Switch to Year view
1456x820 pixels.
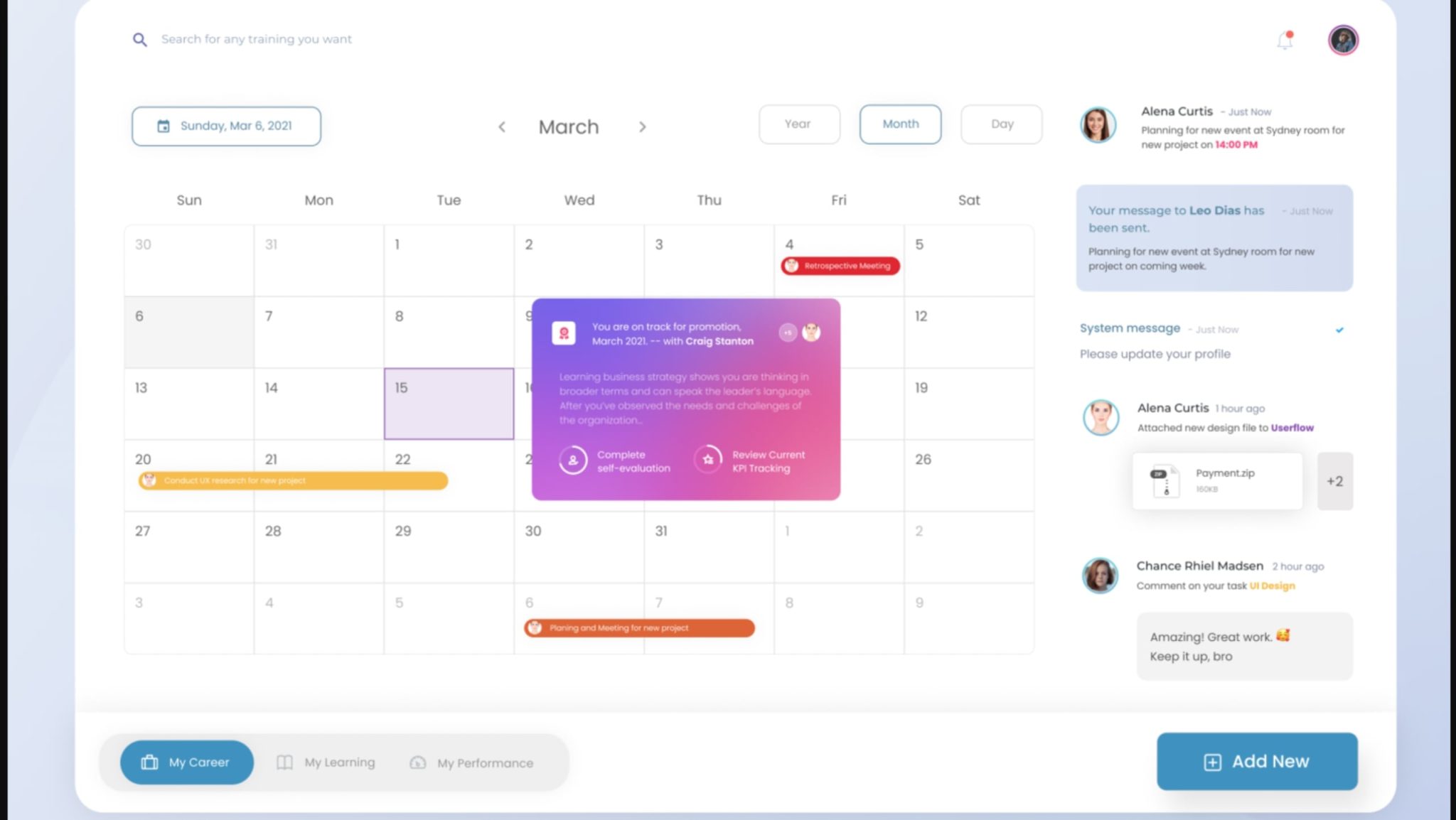(798, 124)
